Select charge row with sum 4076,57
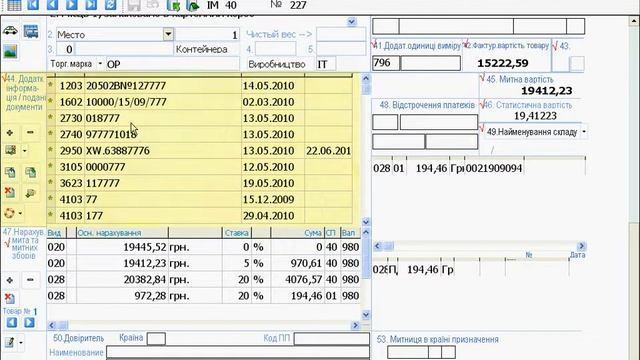The width and height of the screenshot is (640, 360). (x=203, y=280)
